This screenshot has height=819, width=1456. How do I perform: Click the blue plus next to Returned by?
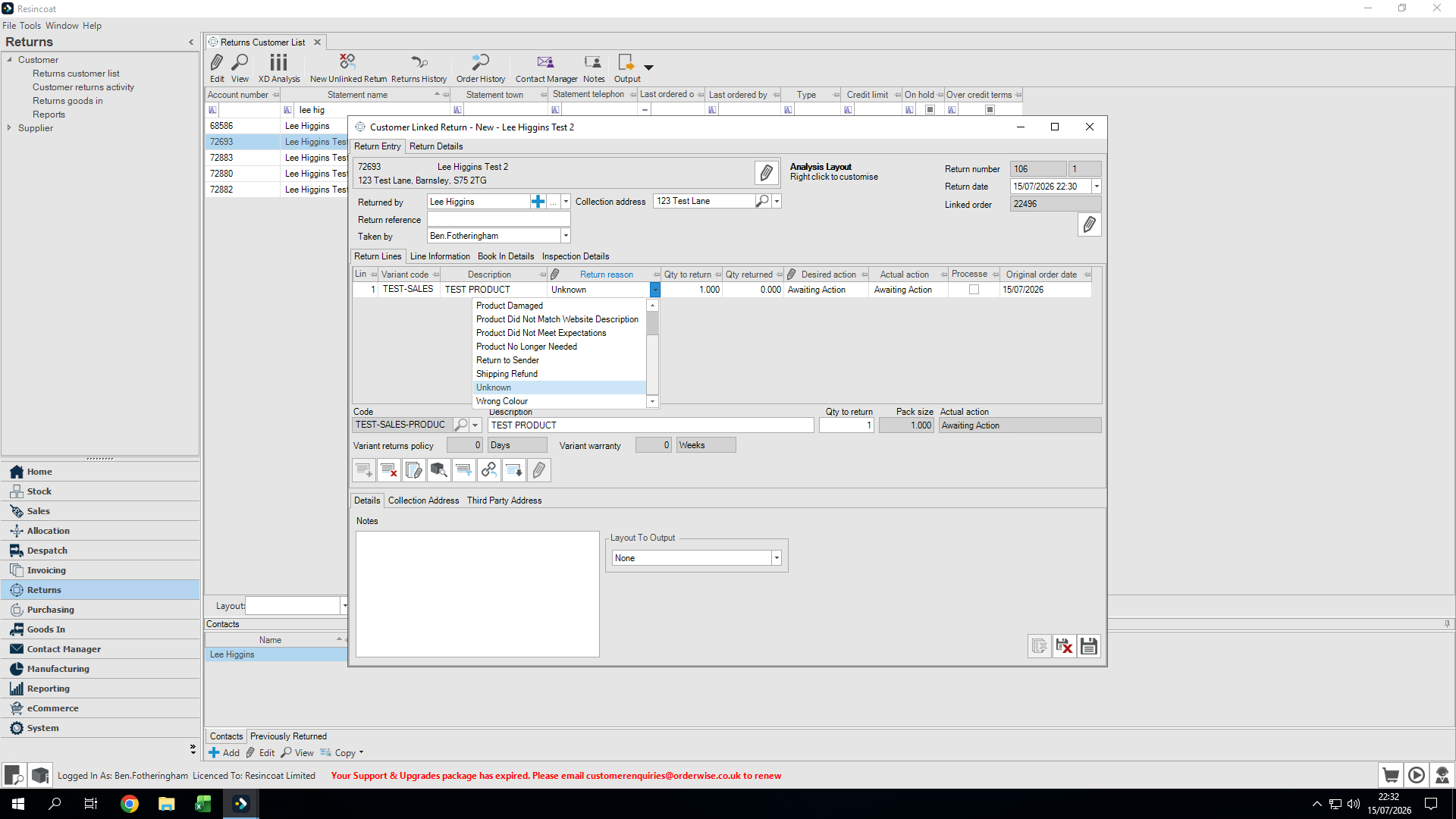click(538, 202)
